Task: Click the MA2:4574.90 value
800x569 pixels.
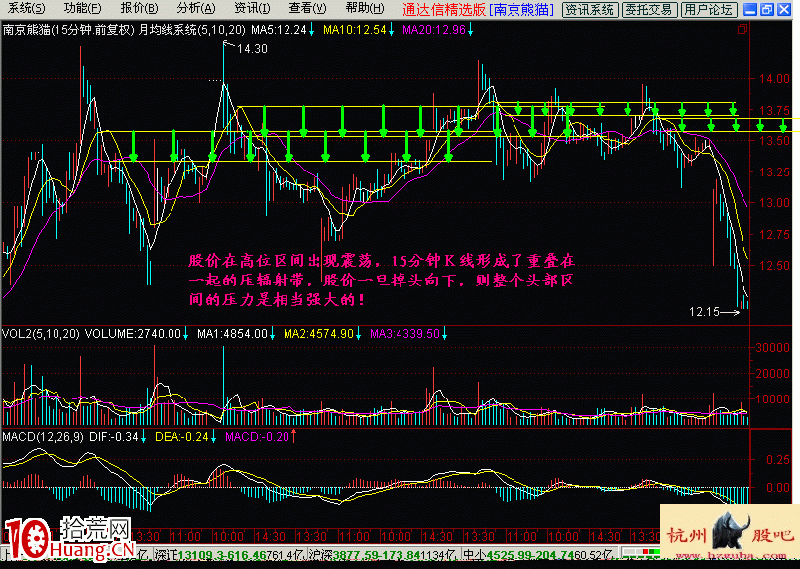Action: tap(318, 334)
